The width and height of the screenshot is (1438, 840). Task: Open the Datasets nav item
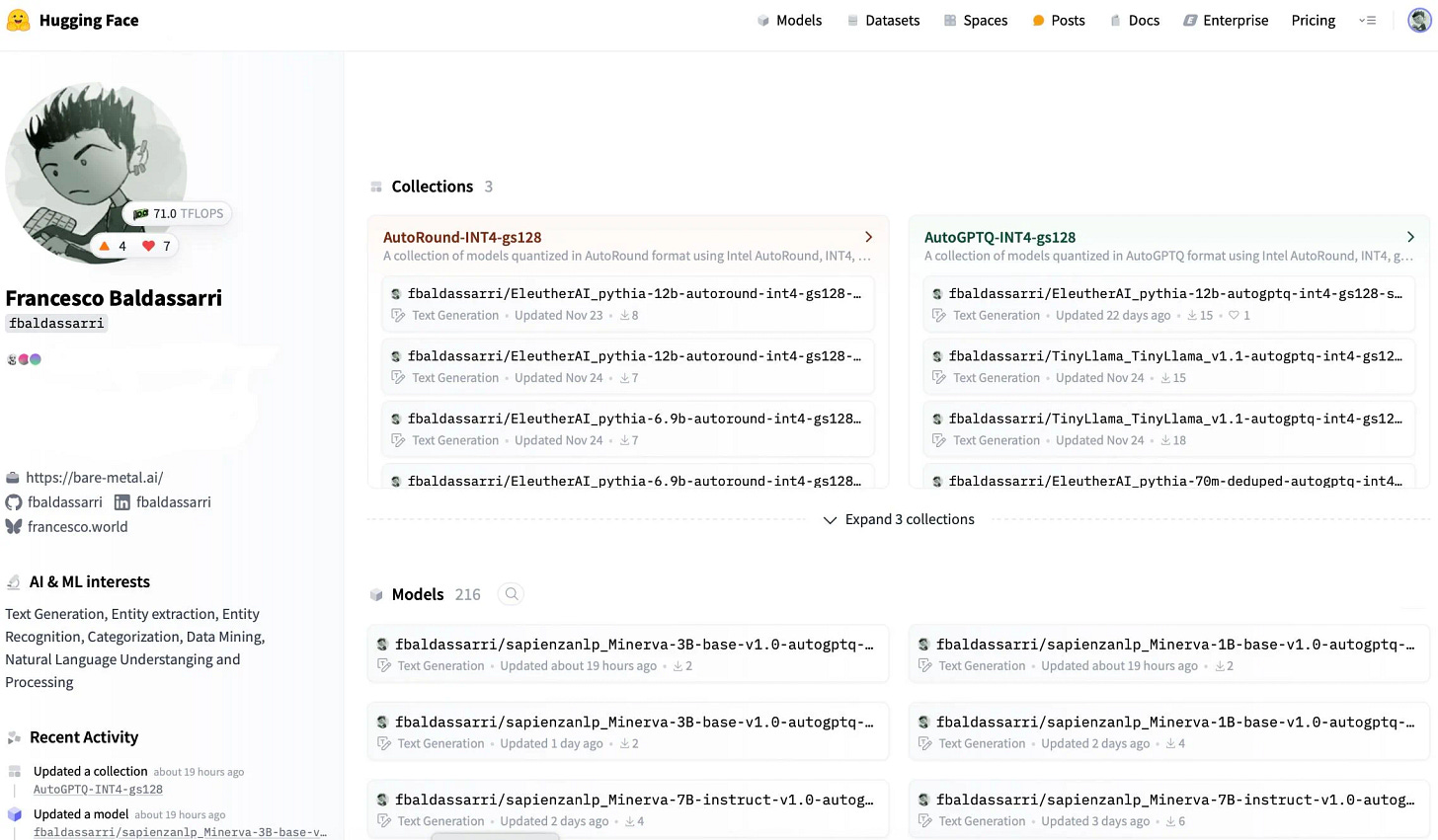883,20
